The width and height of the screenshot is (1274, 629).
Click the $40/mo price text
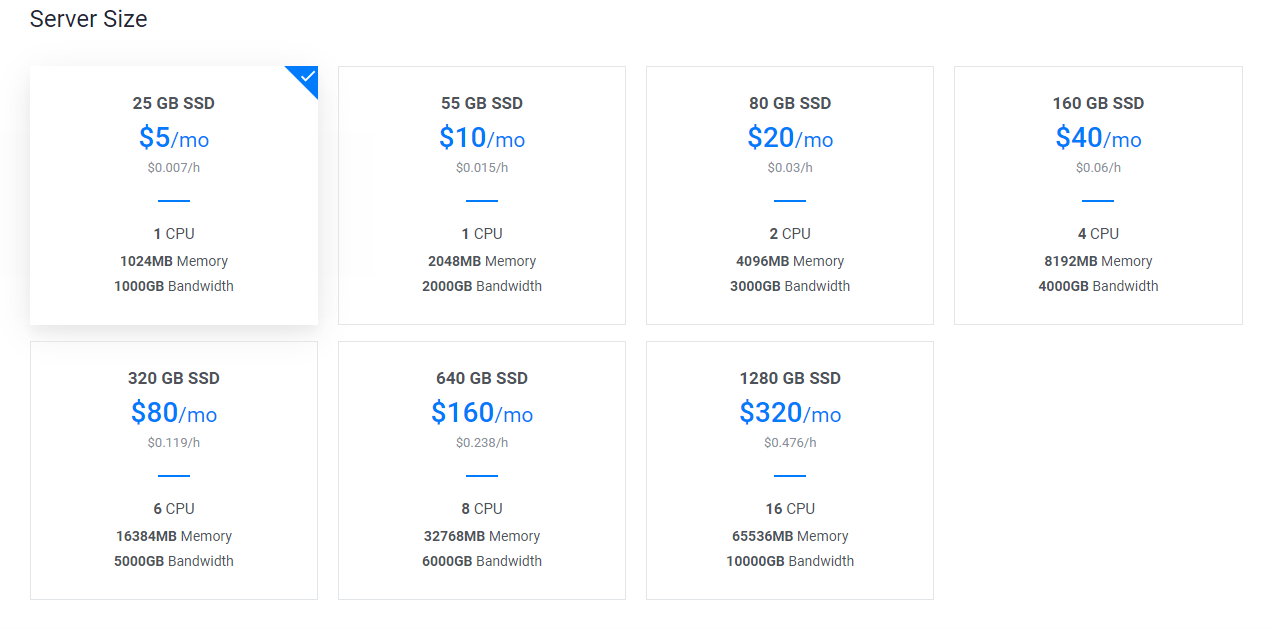pos(1098,138)
